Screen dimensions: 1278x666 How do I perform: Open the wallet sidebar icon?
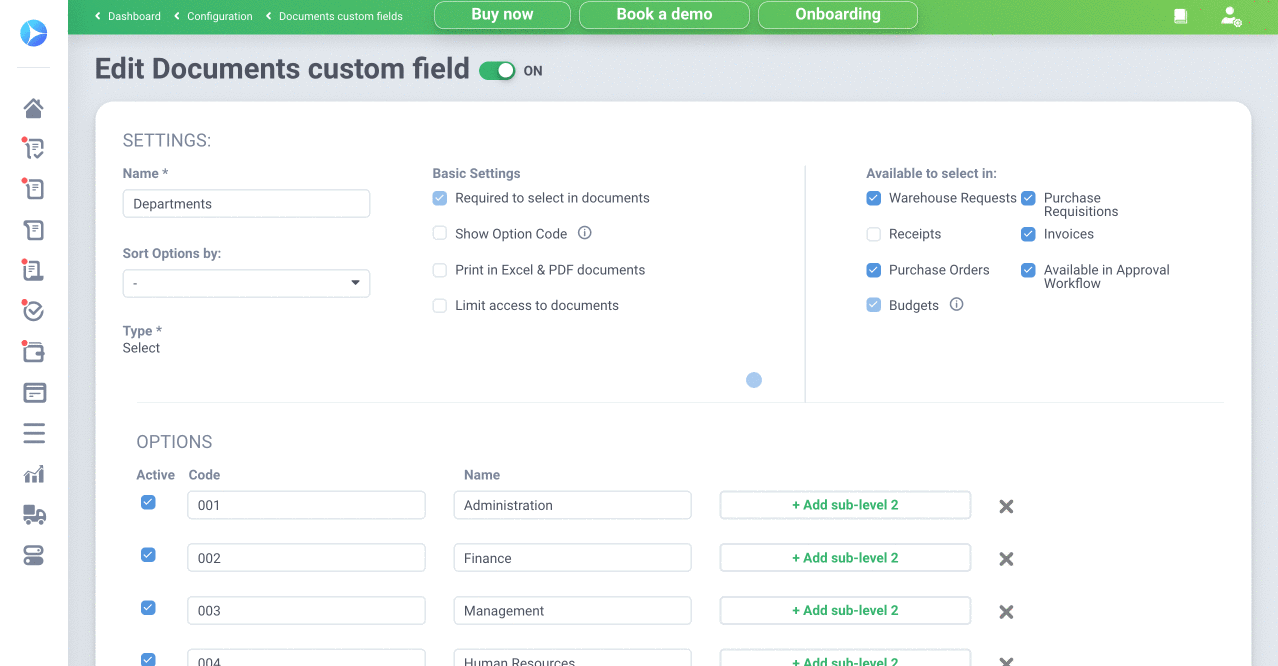34,352
